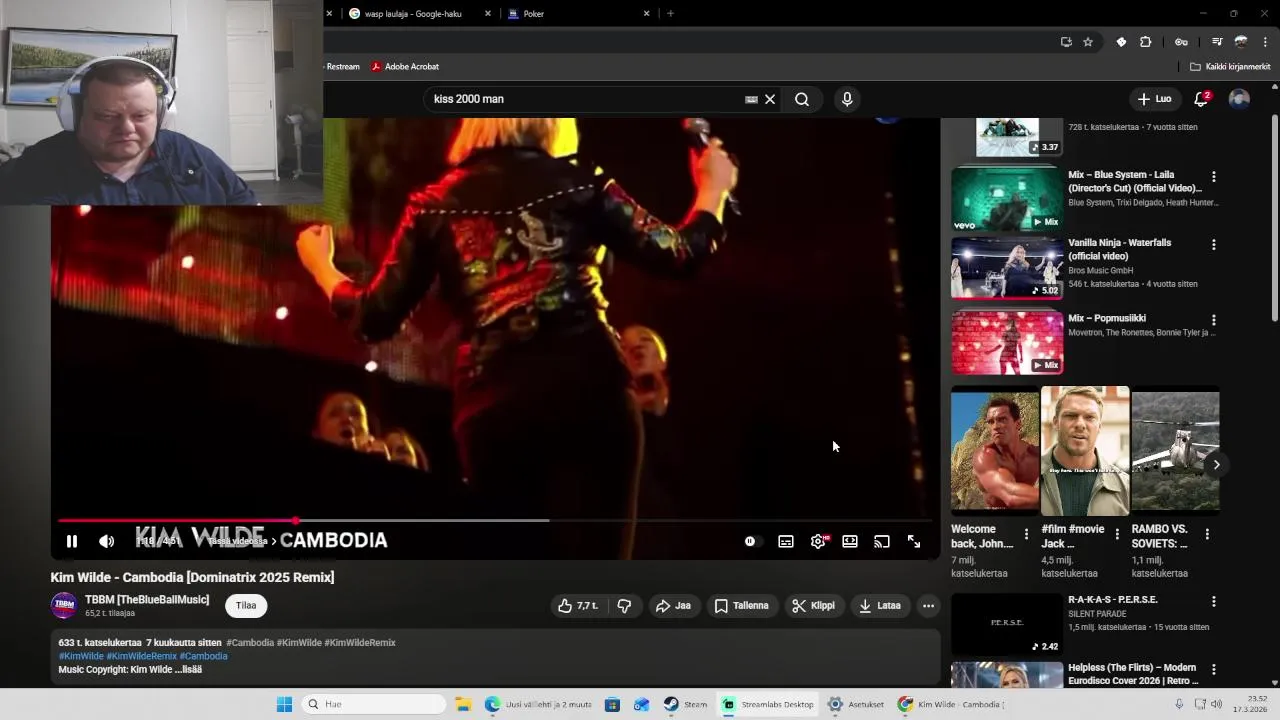Open the #KimWildeRemix hashtag link
1280x720 pixels.
coord(141,656)
